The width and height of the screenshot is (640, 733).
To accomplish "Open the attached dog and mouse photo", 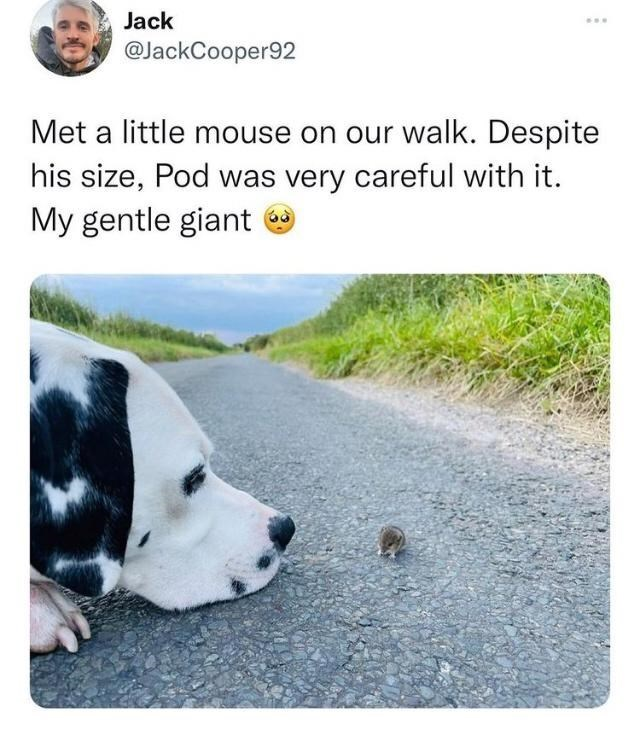I will tap(320, 490).
